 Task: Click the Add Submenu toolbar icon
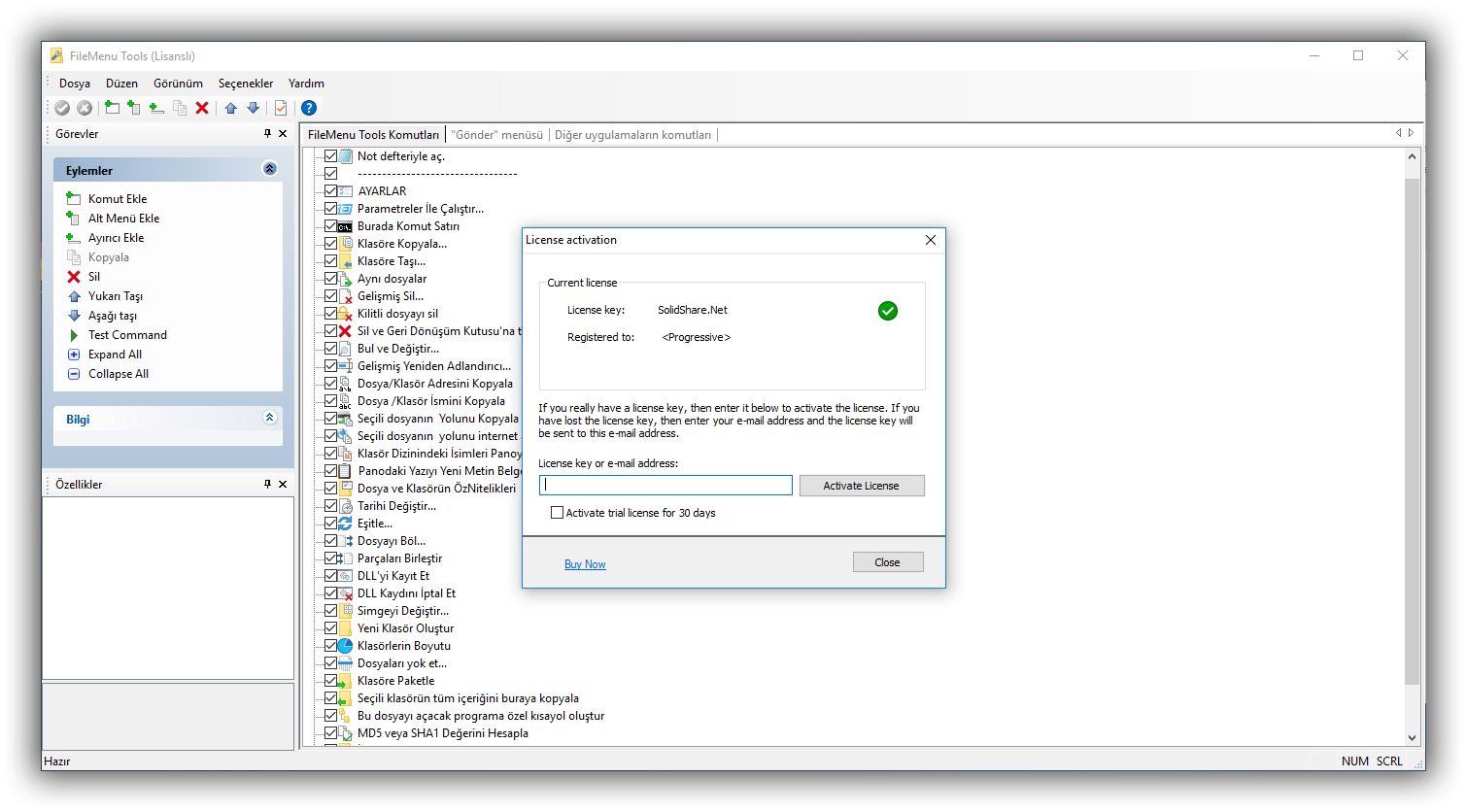pyautogui.click(x=134, y=108)
